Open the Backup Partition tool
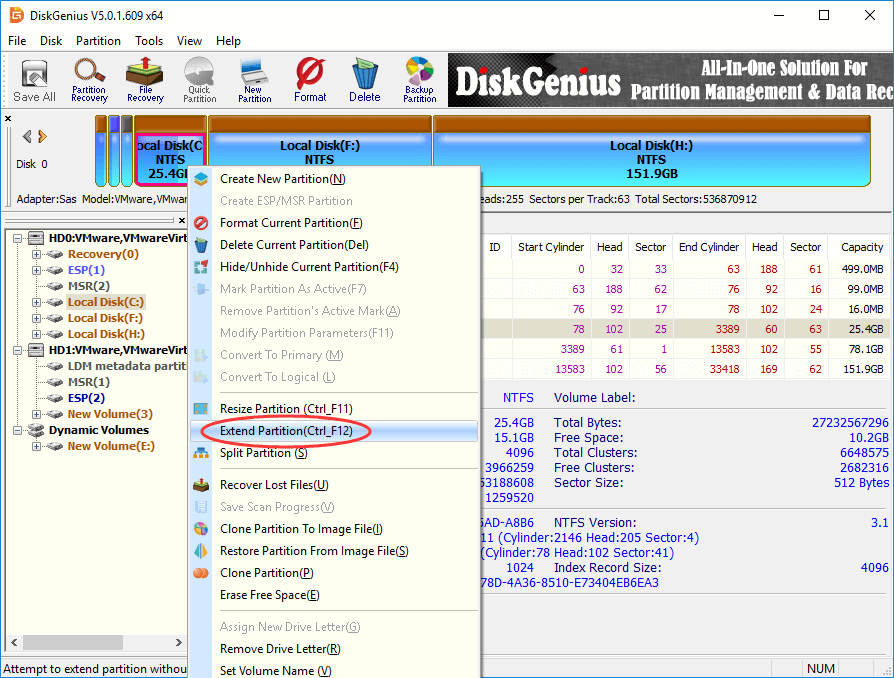The image size is (894, 678). click(420, 81)
